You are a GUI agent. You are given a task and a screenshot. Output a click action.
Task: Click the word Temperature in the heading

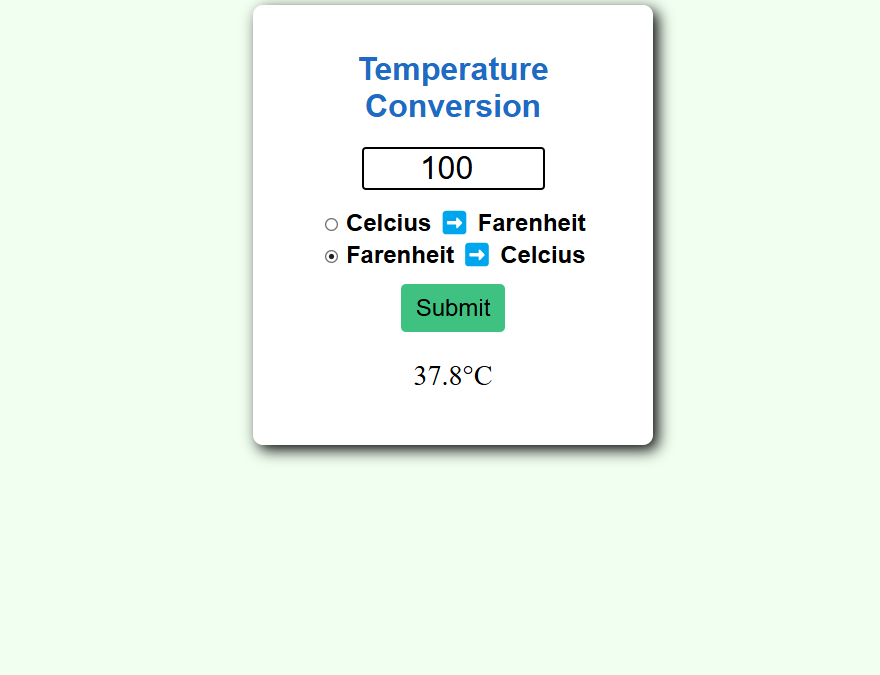[x=453, y=70]
